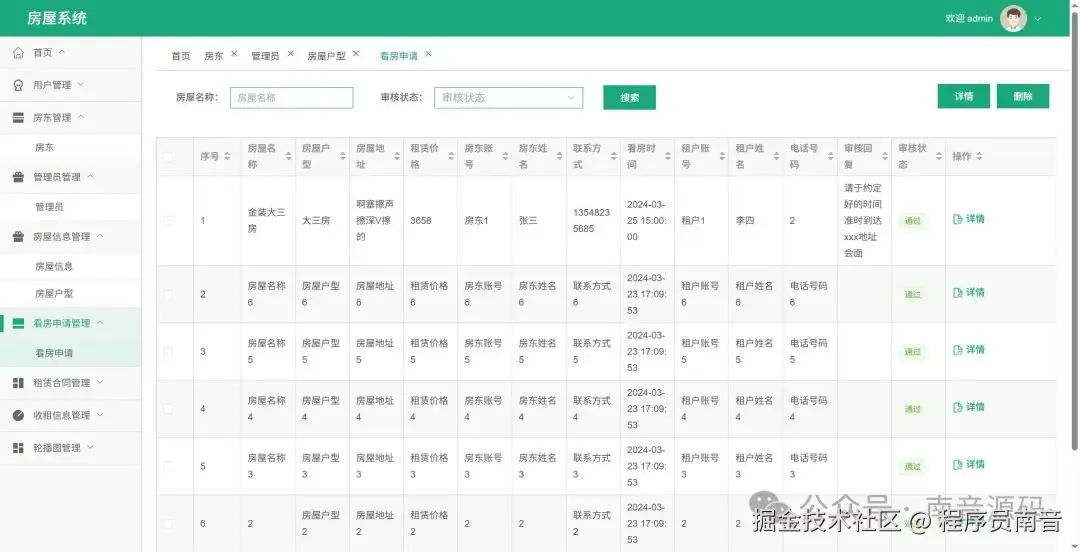
Task: Click the admin user avatar
Action: (x=1013, y=19)
